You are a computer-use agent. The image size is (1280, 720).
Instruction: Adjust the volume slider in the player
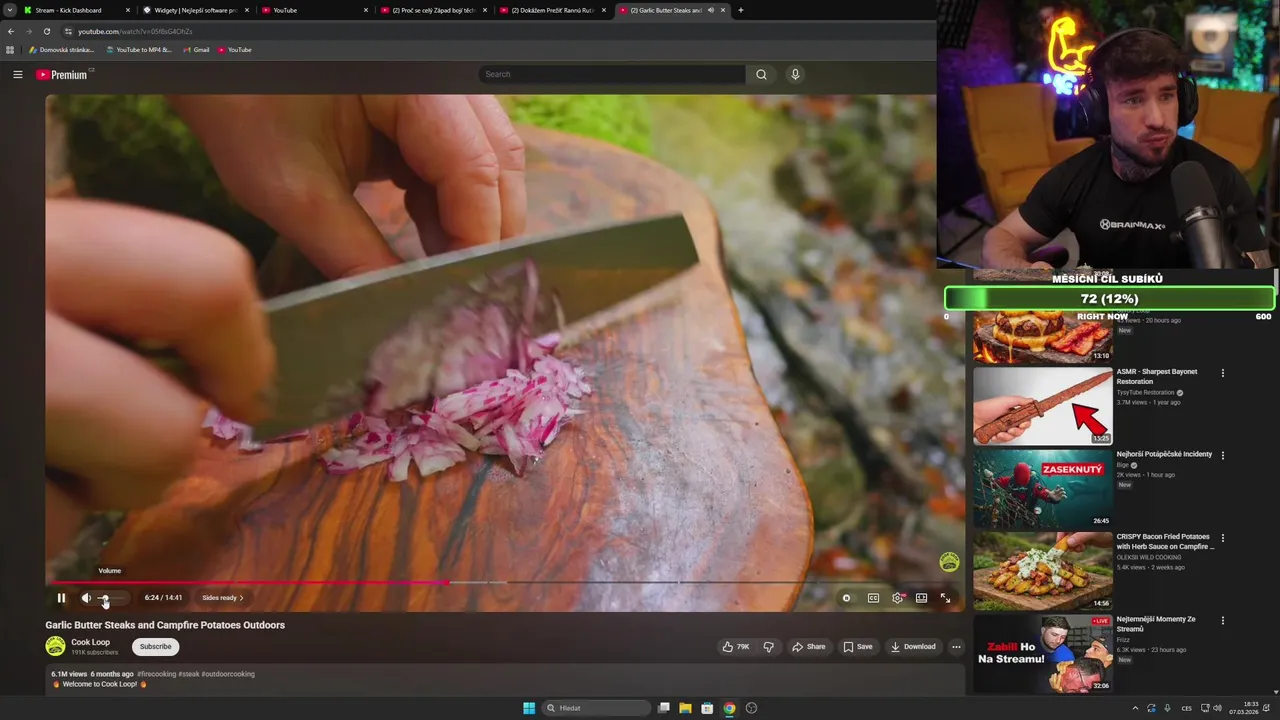click(112, 598)
